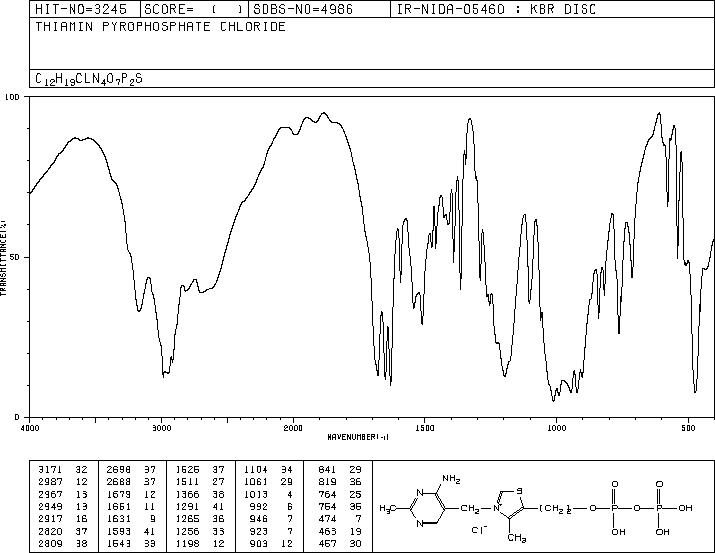Click the 2967 wavenumber in the peak table
This screenshot has width=715, height=553.
pyautogui.click(x=51, y=494)
